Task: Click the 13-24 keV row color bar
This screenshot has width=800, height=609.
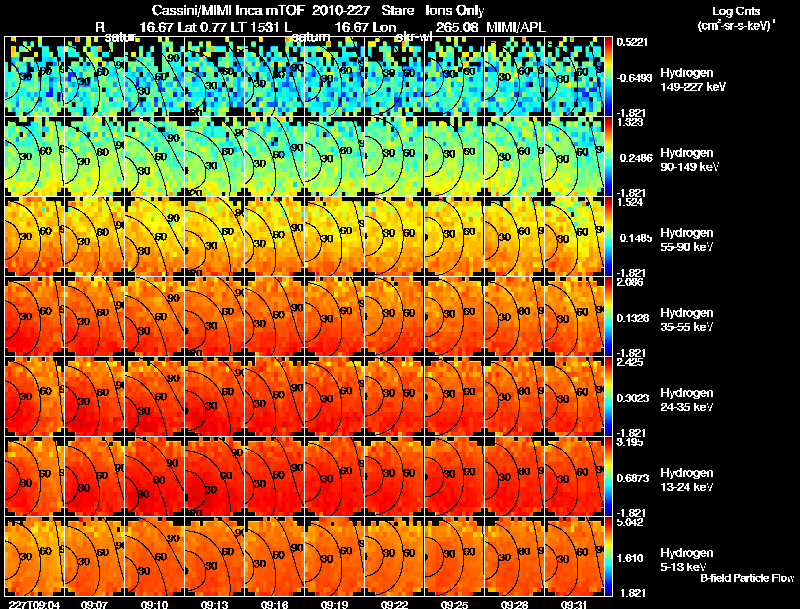Action: pyautogui.click(x=608, y=477)
